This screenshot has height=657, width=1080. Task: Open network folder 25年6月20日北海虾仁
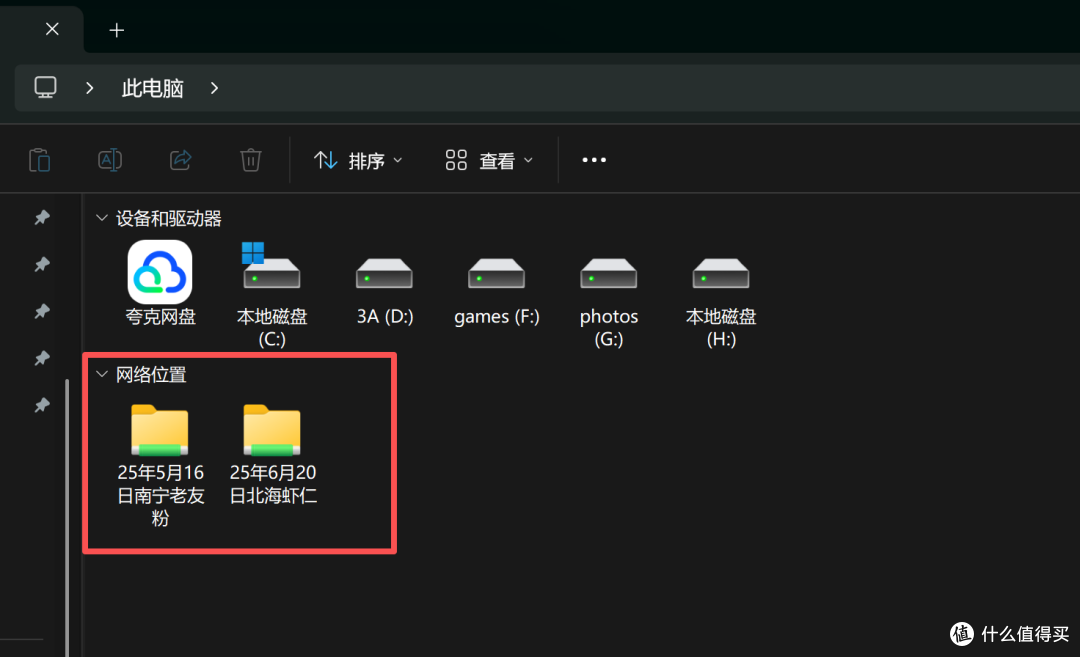point(273,455)
